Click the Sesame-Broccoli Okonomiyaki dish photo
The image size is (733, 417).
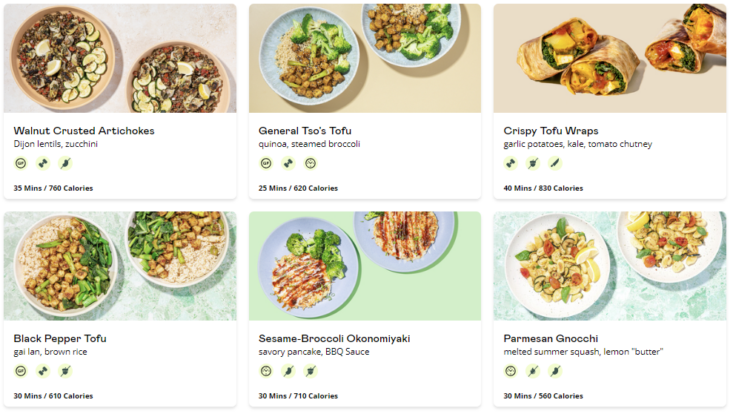(364, 265)
